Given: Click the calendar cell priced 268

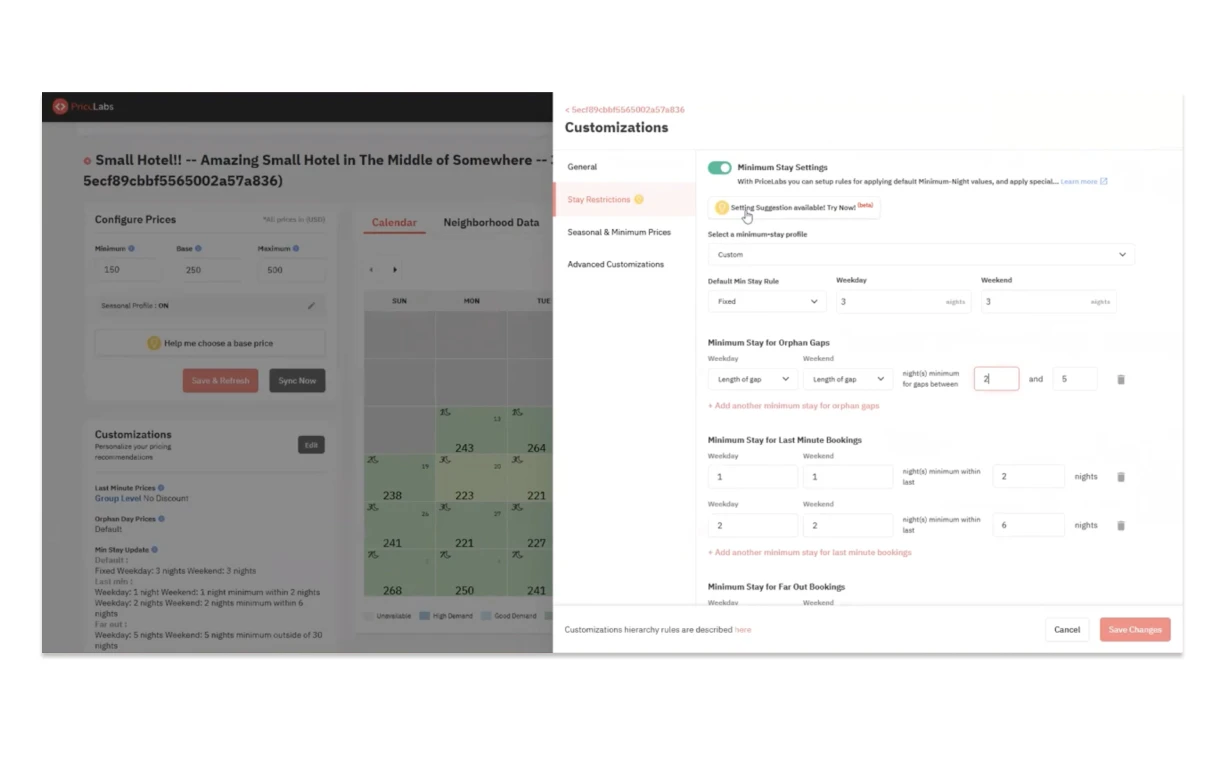Looking at the screenshot, I should [399, 573].
